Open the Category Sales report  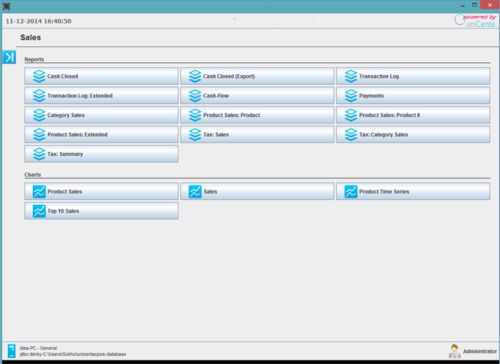click(101, 115)
